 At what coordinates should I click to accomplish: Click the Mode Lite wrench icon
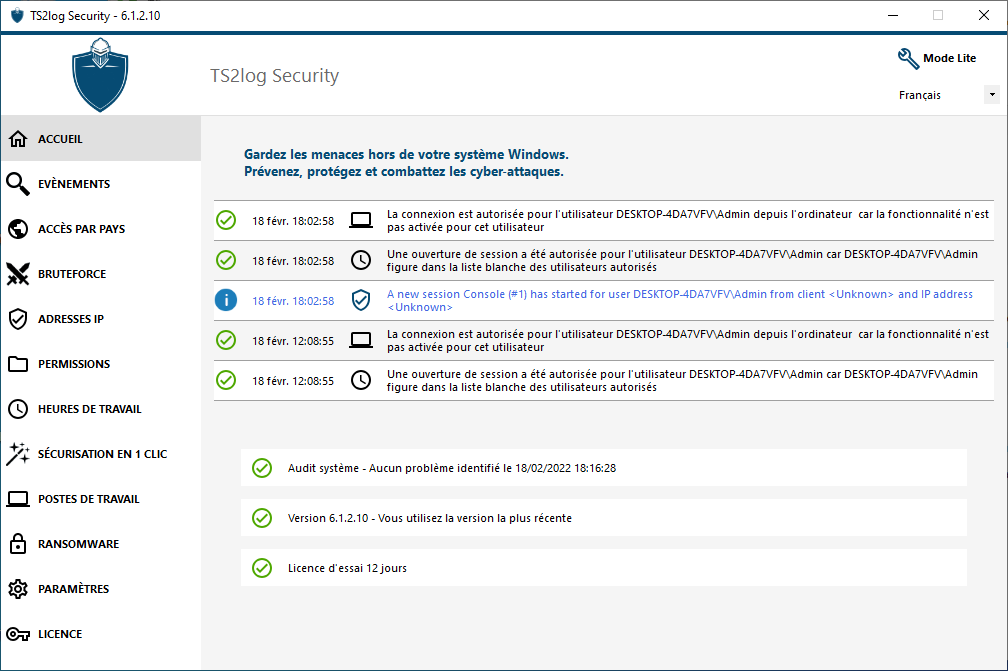[908, 58]
